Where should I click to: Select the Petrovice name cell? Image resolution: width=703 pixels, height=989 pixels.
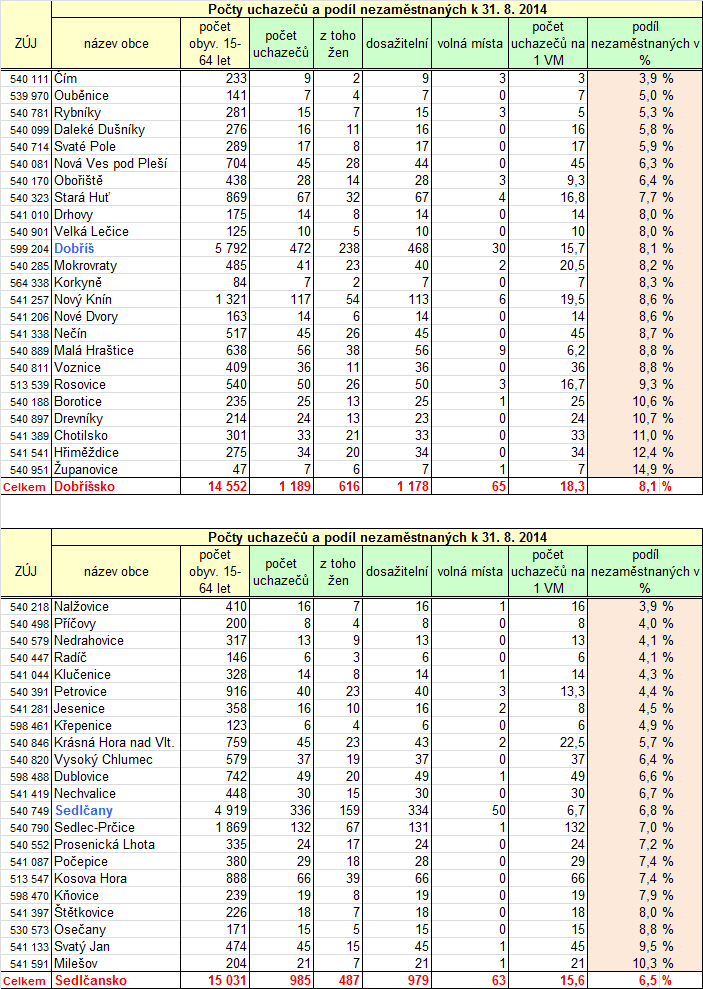click(x=116, y=692)
